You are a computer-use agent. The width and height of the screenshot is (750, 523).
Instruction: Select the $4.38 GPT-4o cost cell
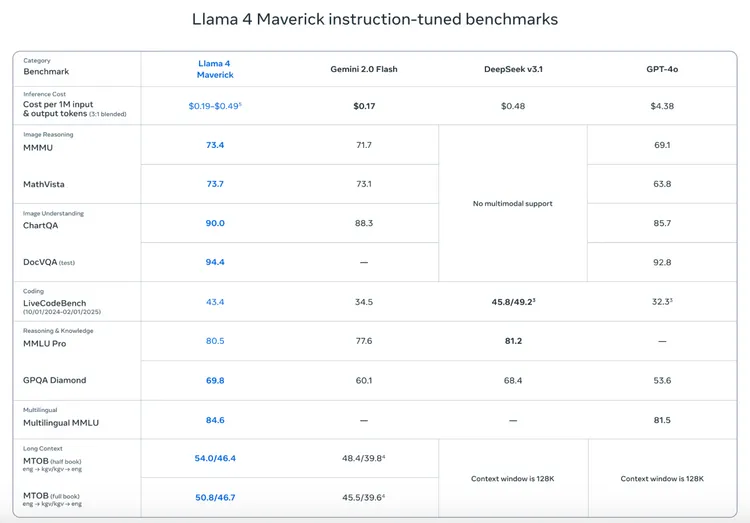(661, 105)
